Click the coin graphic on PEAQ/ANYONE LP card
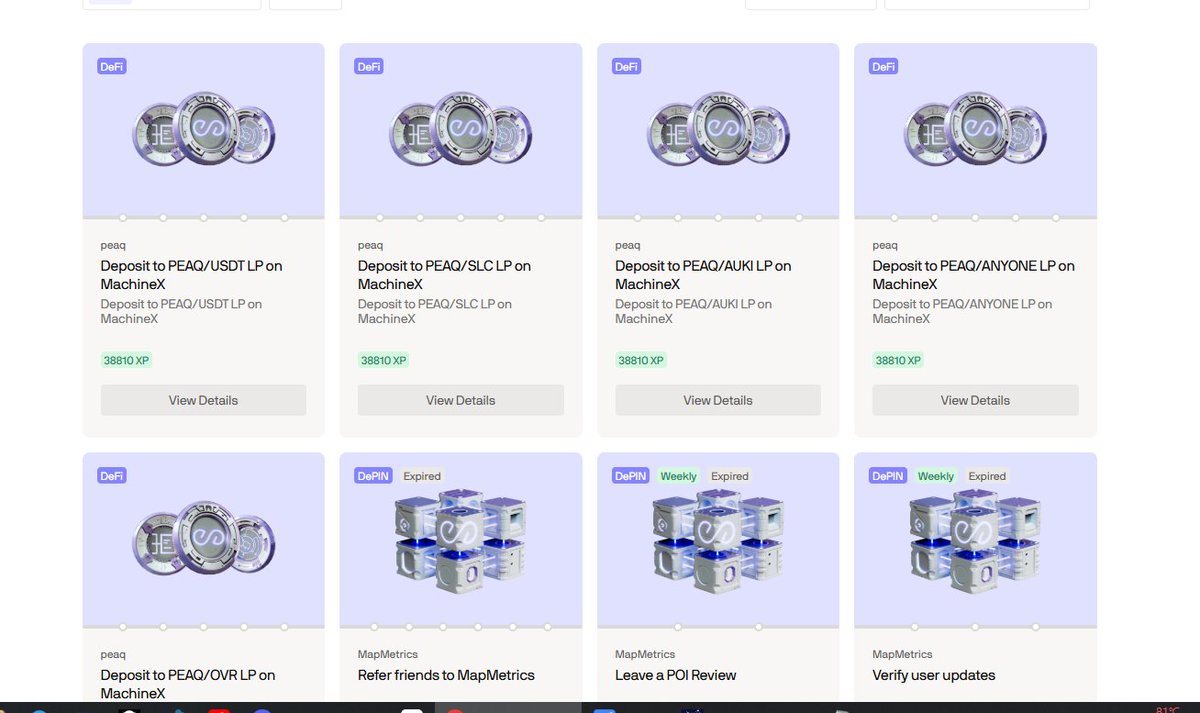 point(975,131)
